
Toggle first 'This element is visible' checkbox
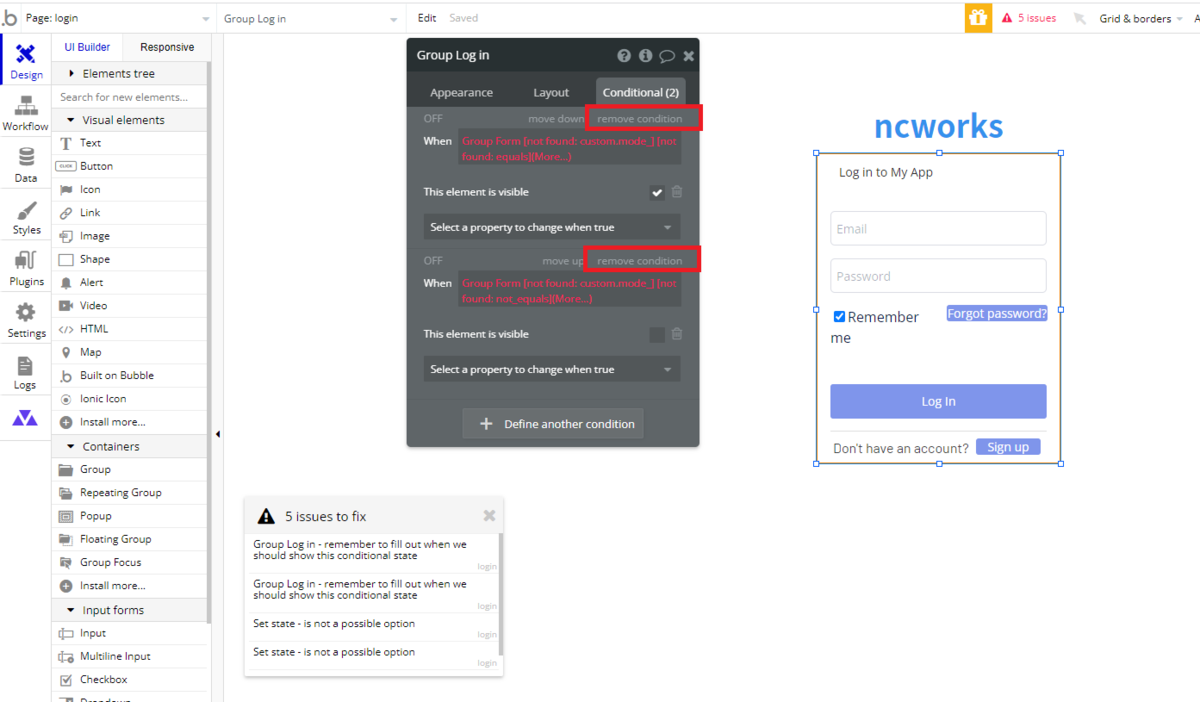click(x=657, y=192)
